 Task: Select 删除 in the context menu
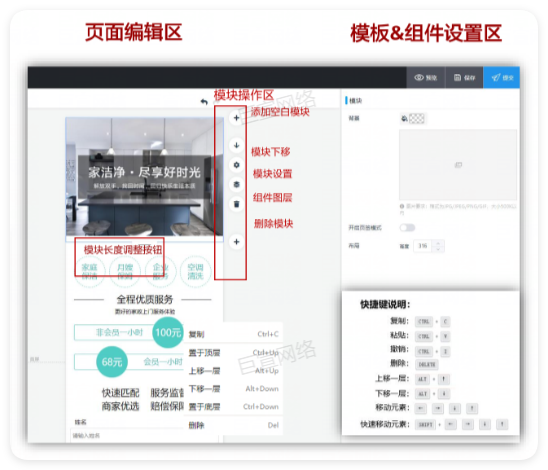(233, 425)
